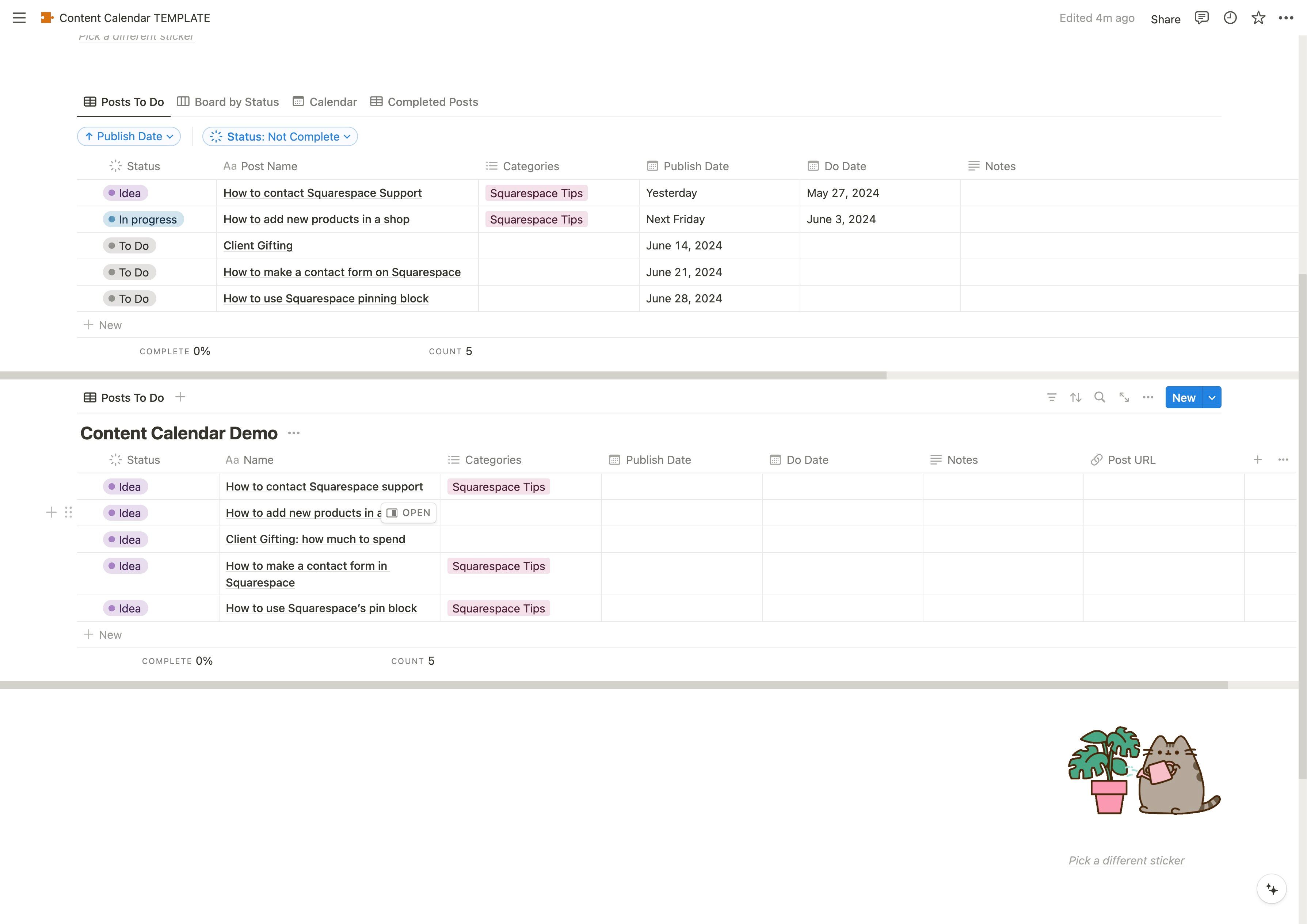Add a new property column
The height and width of the screenshot is (924, 1307).
pyautogui.click(x=1257, y=459)
